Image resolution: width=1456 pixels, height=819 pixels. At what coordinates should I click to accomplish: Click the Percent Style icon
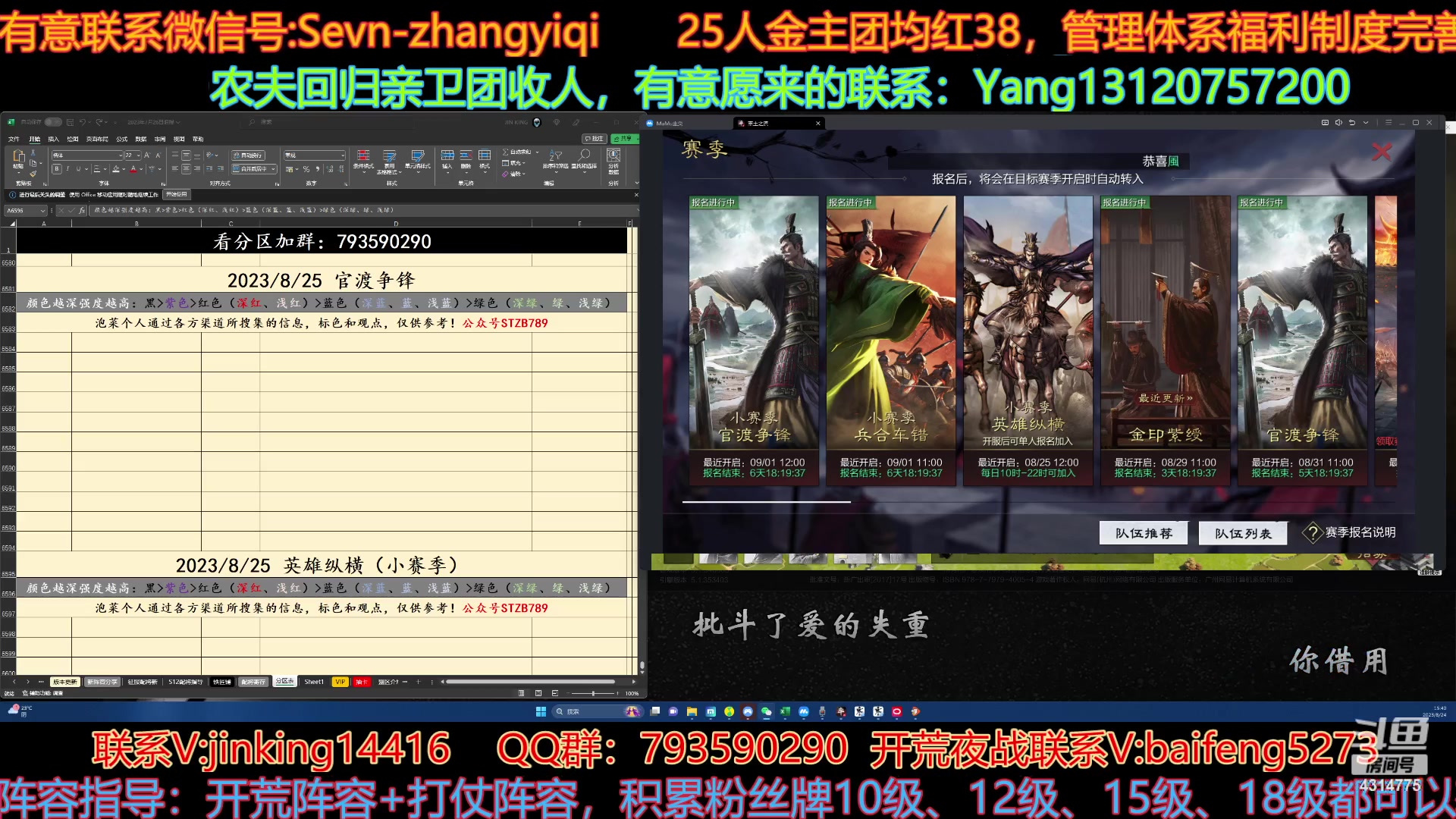[x=306, y=169]
